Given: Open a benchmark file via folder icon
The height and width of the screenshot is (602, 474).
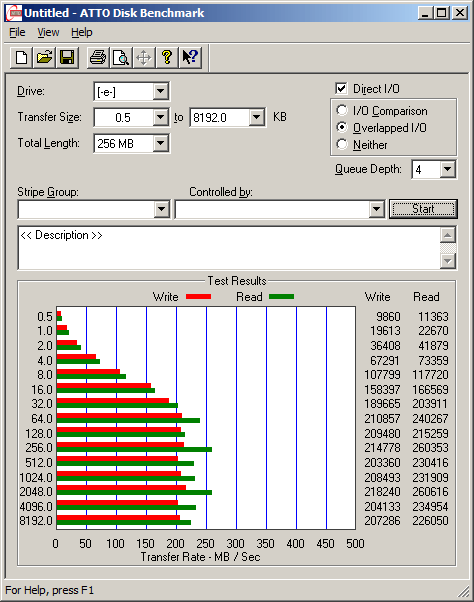Looking at the screenshot, I should click(44, 58).
